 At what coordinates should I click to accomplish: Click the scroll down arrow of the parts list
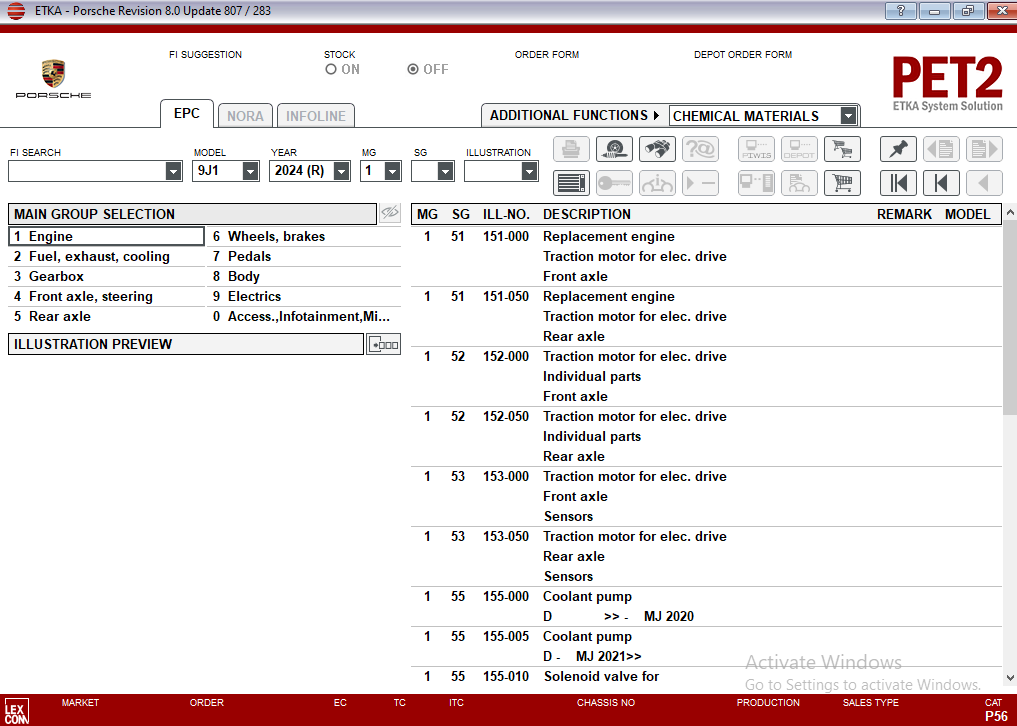pyautogui.click(x=1010, y=678)
